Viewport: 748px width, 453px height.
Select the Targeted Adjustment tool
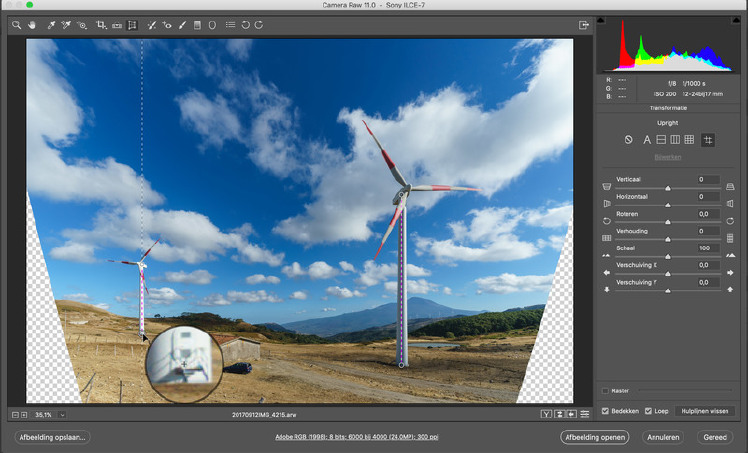click(x=82, y=25)
